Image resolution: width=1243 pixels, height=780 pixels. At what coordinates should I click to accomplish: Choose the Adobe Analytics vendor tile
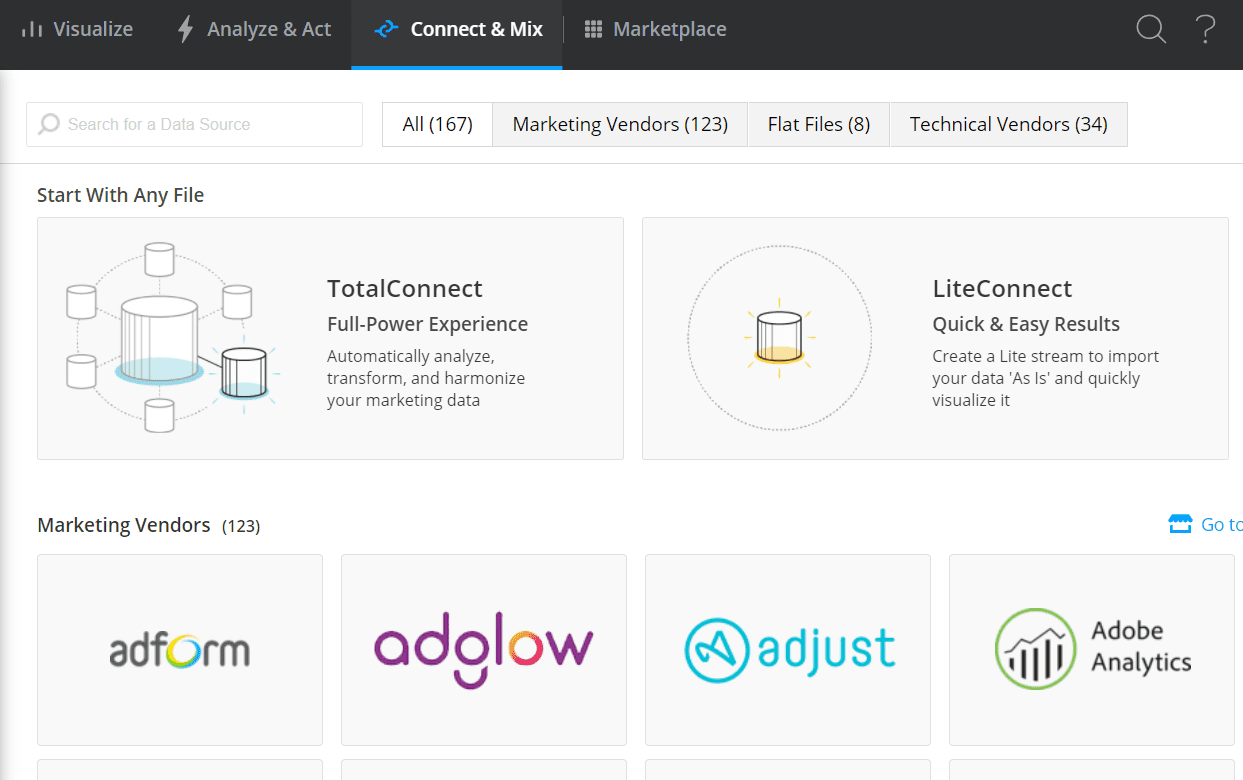click(x=1092, y=650)
